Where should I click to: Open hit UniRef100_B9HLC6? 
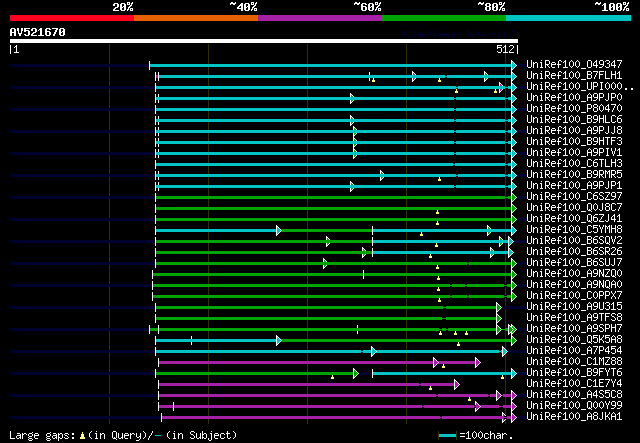(574, 119)
